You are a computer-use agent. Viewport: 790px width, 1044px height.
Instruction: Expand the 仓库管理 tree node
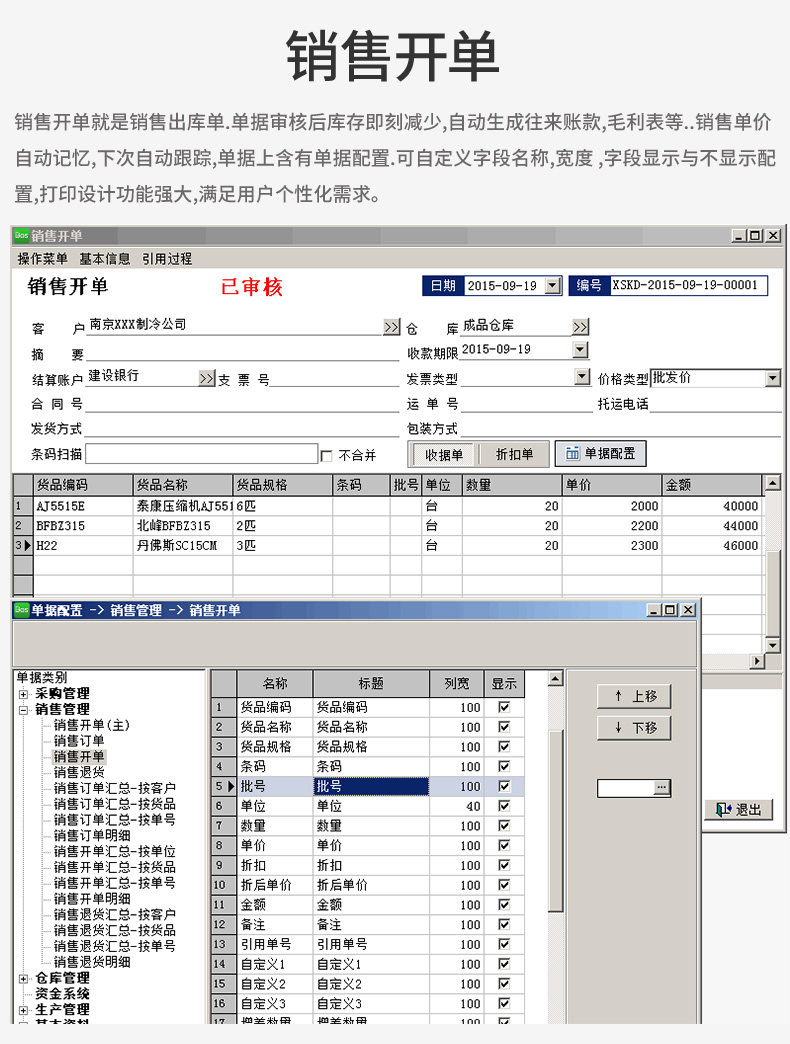23,979
